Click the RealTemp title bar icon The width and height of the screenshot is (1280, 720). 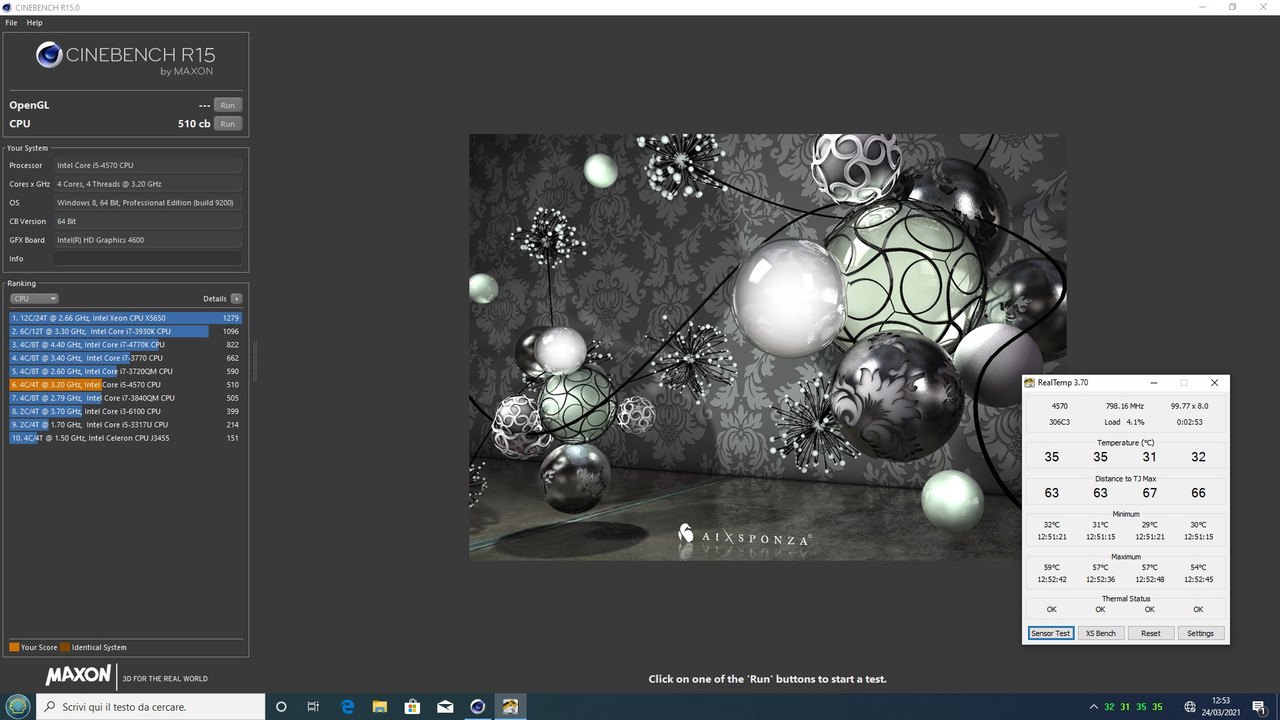point(1030,382)
